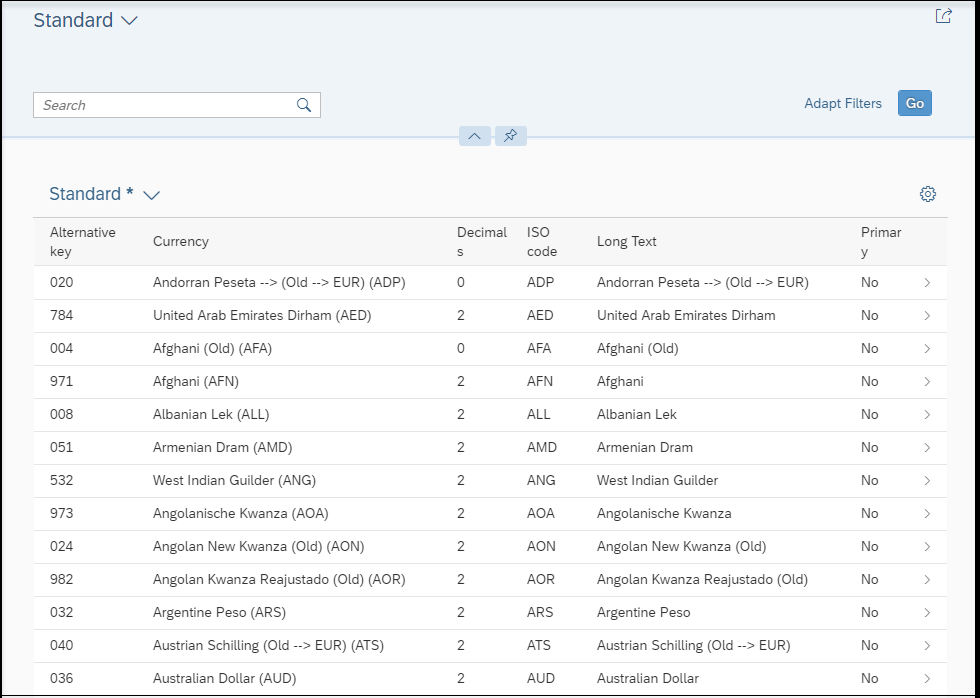Open the West Indian Guilder row arrow
This screenshot has height=698, width=980.
point(927,481)
